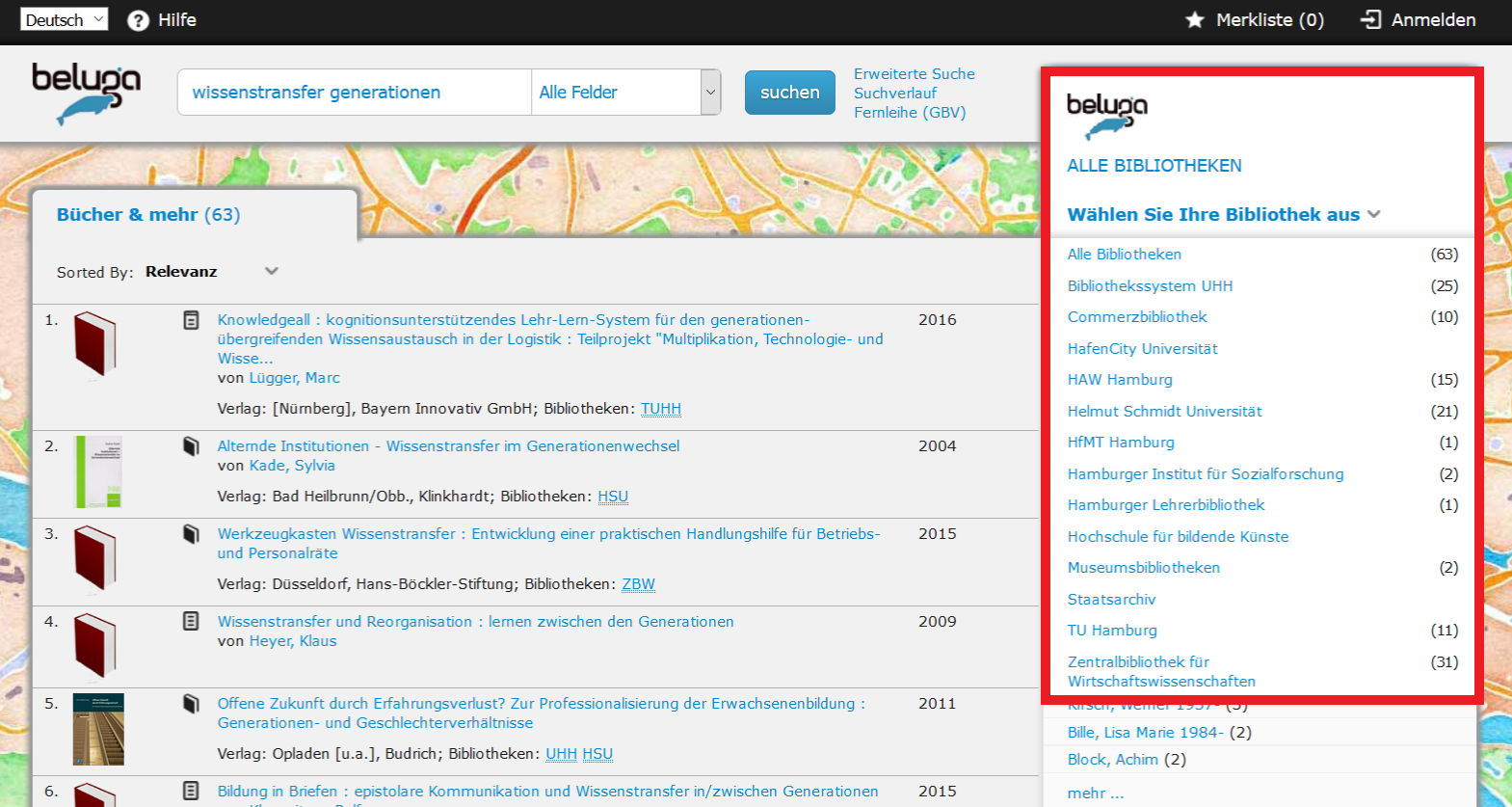The width and height of the screenshot is (1512, 807).
Task: Click format icon for Knowledgeall result
Action: (x=191, y=320)
